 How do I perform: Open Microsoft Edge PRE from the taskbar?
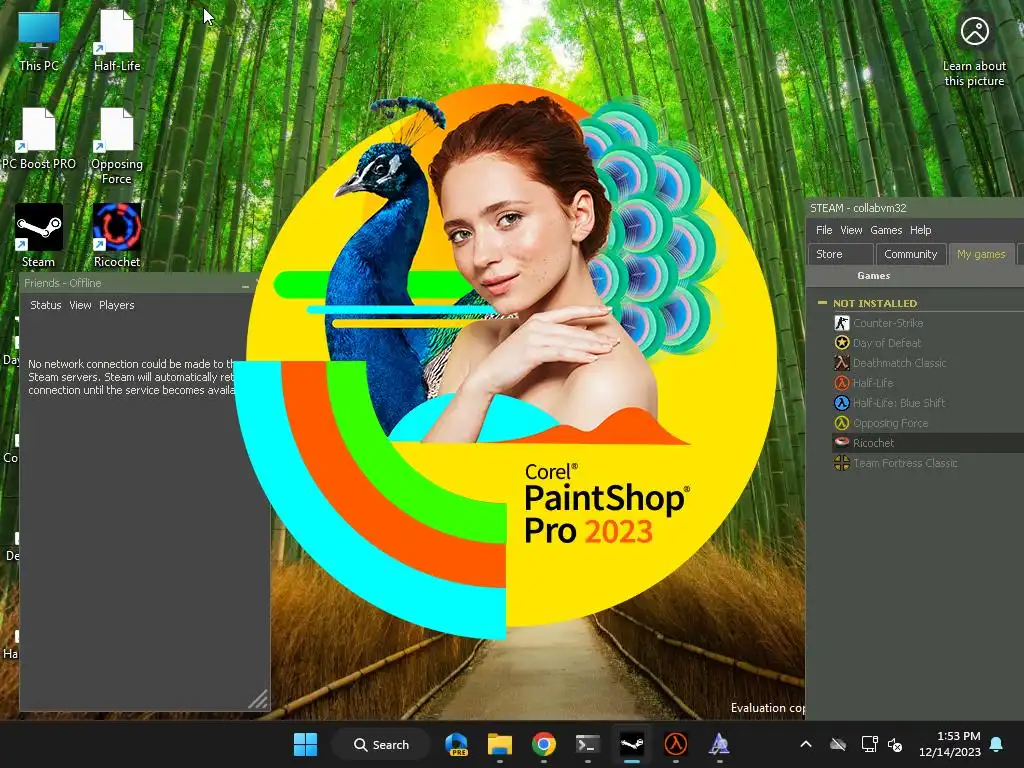click(x=456, y=744)
